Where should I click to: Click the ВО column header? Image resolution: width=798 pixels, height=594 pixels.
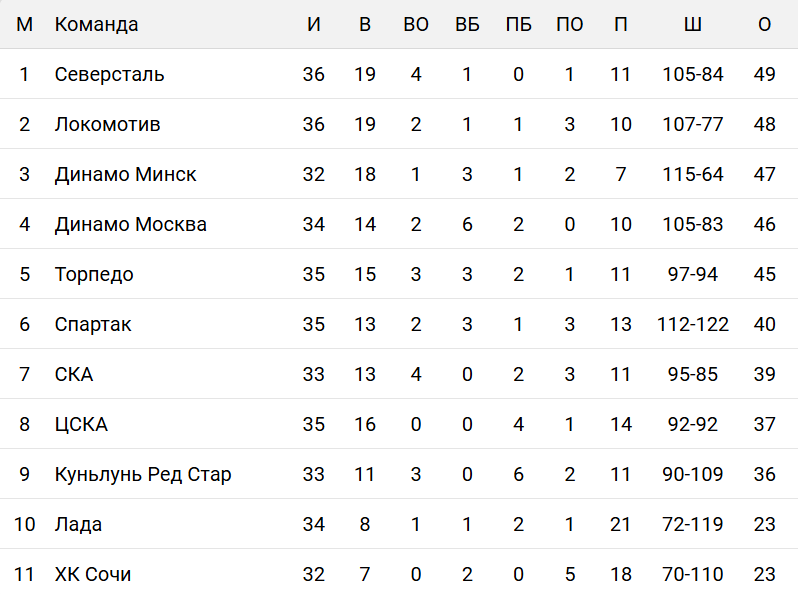pyautogui.click(x=416, y=24)
